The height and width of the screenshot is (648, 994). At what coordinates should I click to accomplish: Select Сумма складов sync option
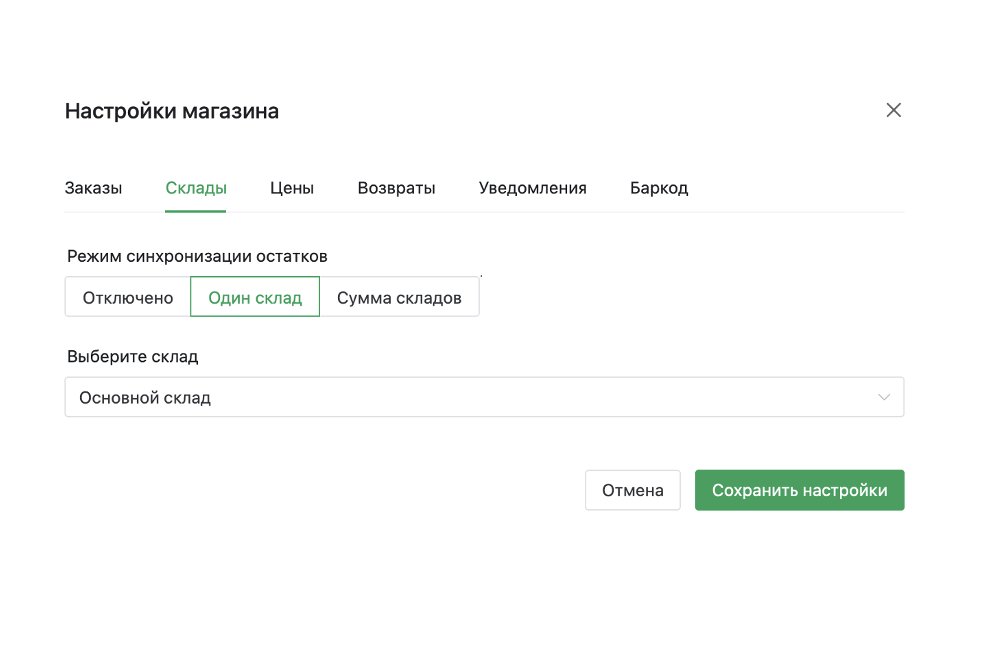(399, 298)
